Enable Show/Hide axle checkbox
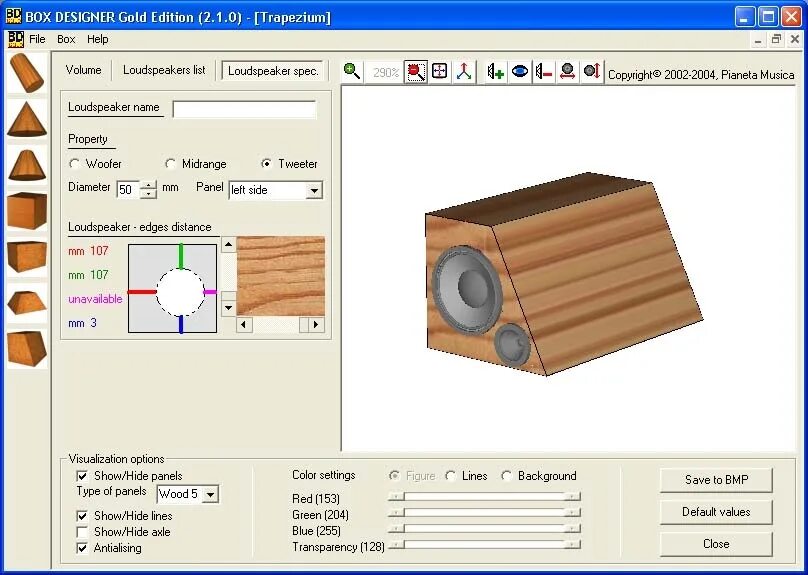 [82, 532]
